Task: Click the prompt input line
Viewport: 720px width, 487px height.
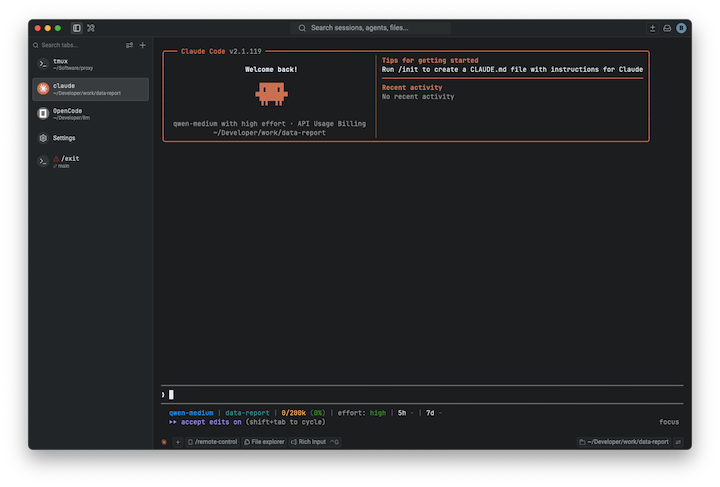Action: pyautogui.click(x=422, y=395)
